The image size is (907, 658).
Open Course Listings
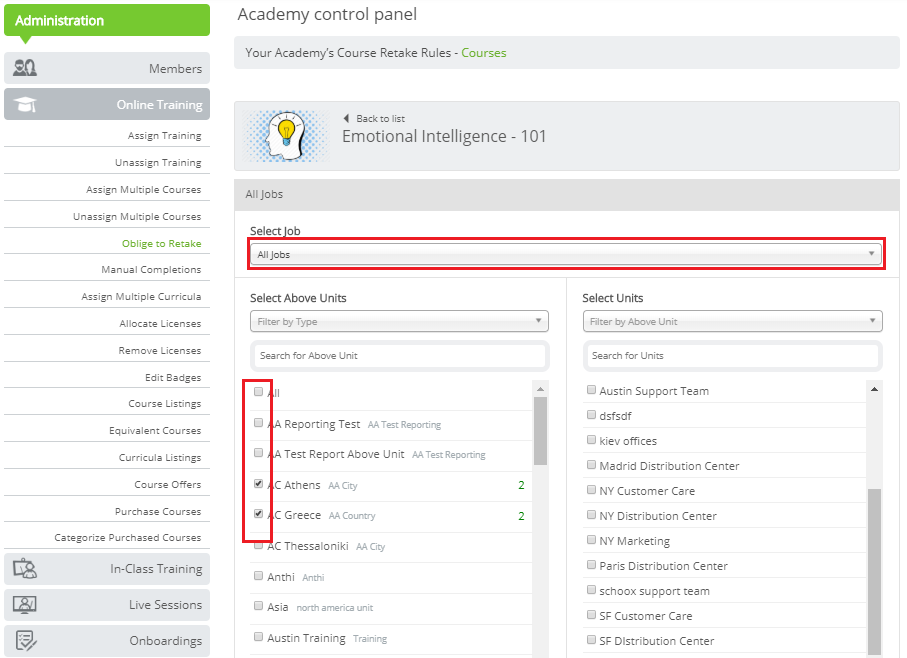(x=165, y=404)
